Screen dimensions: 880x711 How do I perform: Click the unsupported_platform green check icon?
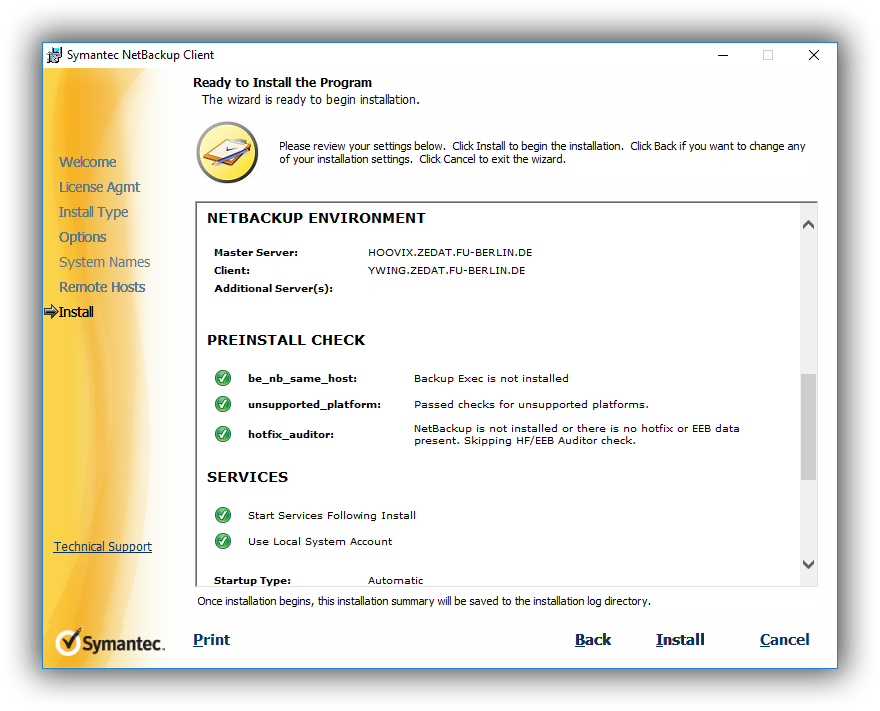coord(223,404)
